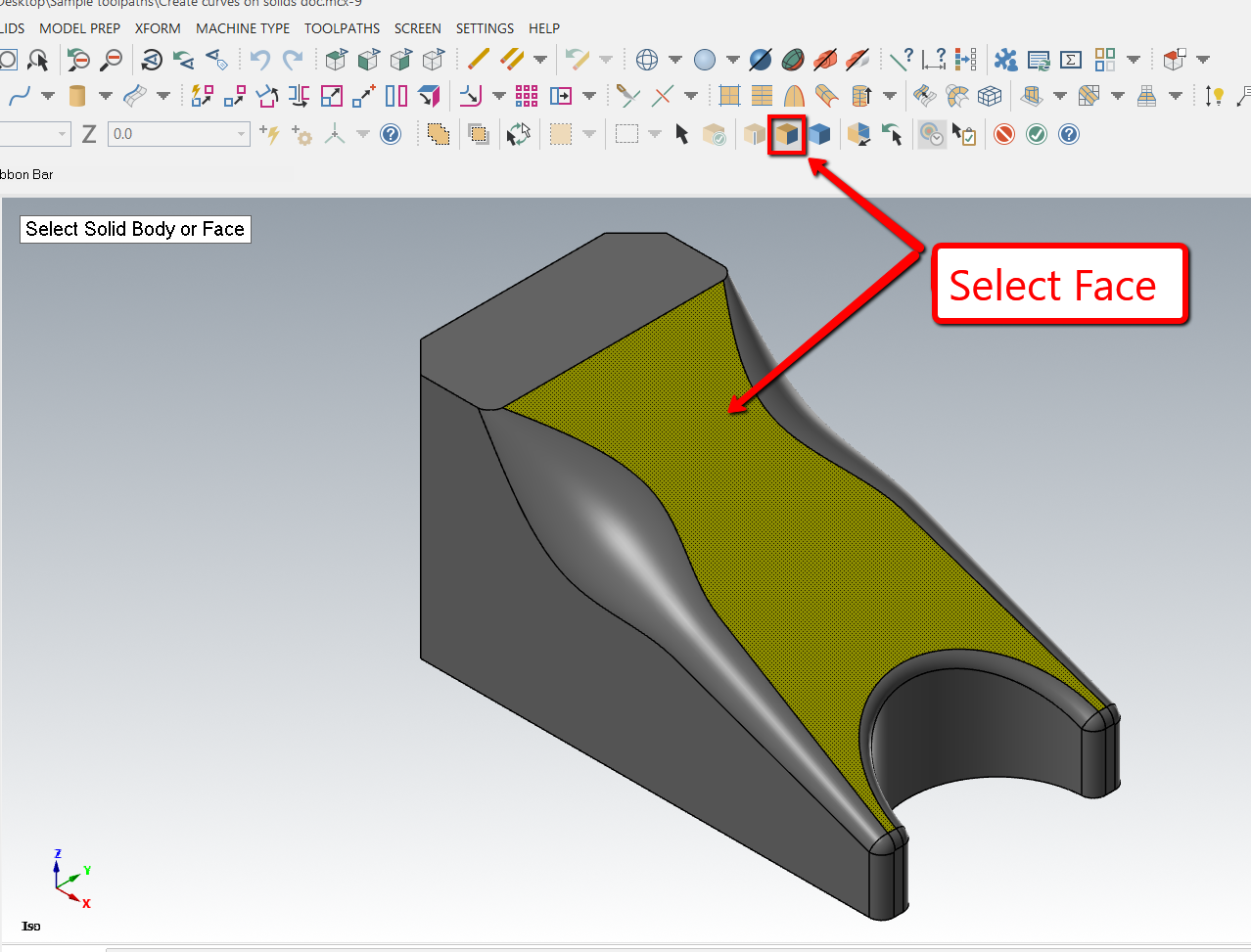The width and height of the screenshot is (1251, 952).
Task: Click the single pencil delete icon
Action: click(x=479, y=59)
